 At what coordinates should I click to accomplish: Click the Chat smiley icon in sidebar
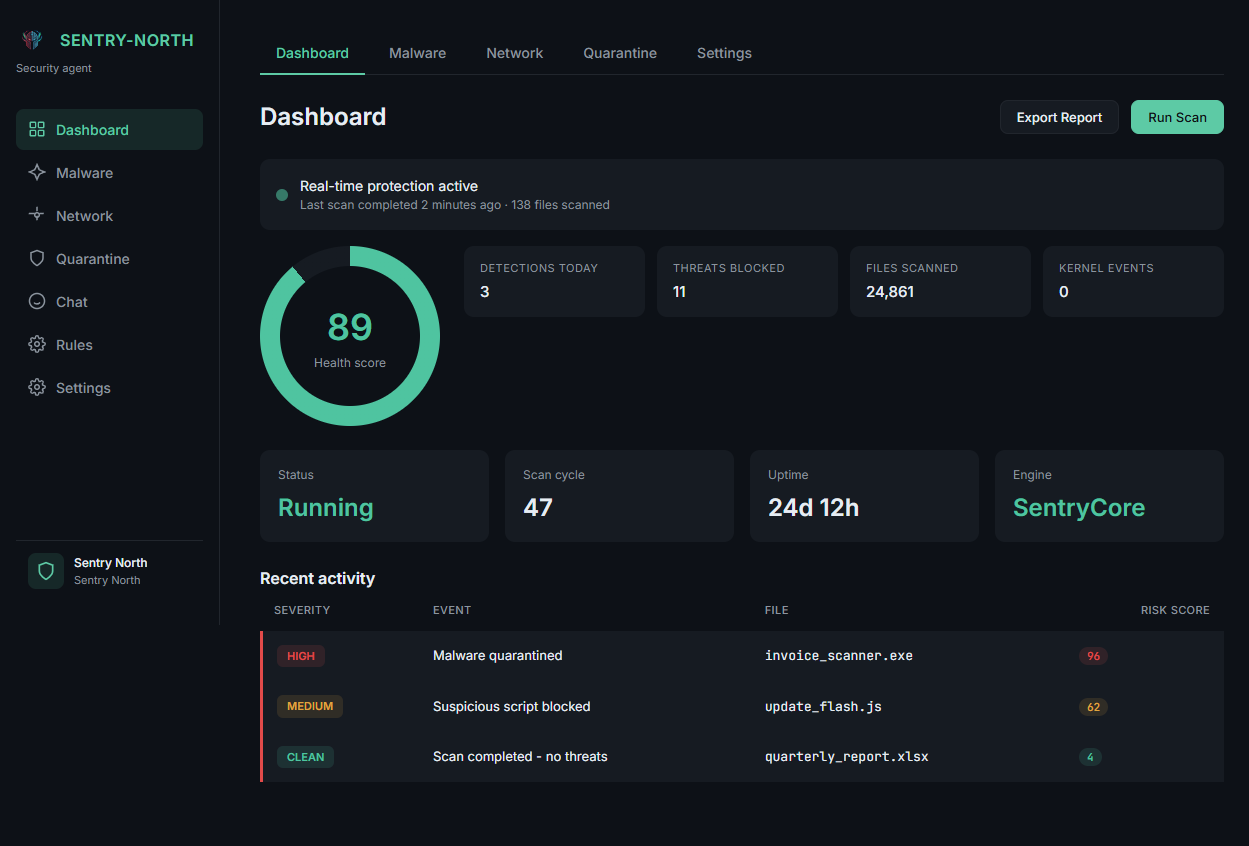tap(37, 302)
